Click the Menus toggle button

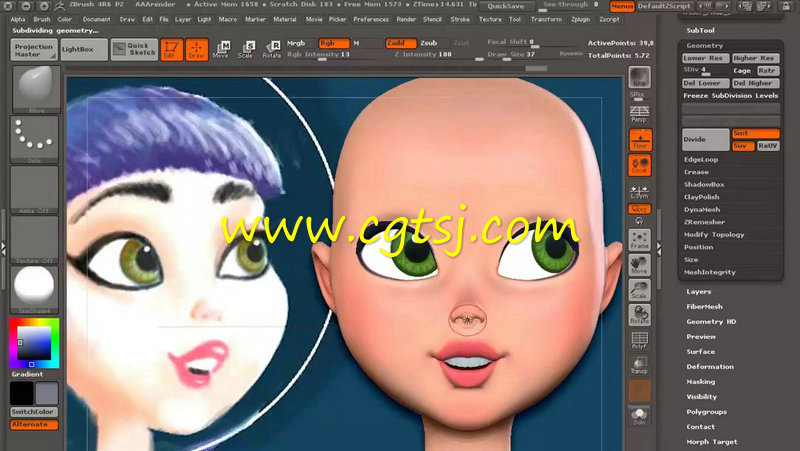click(622, 6)
